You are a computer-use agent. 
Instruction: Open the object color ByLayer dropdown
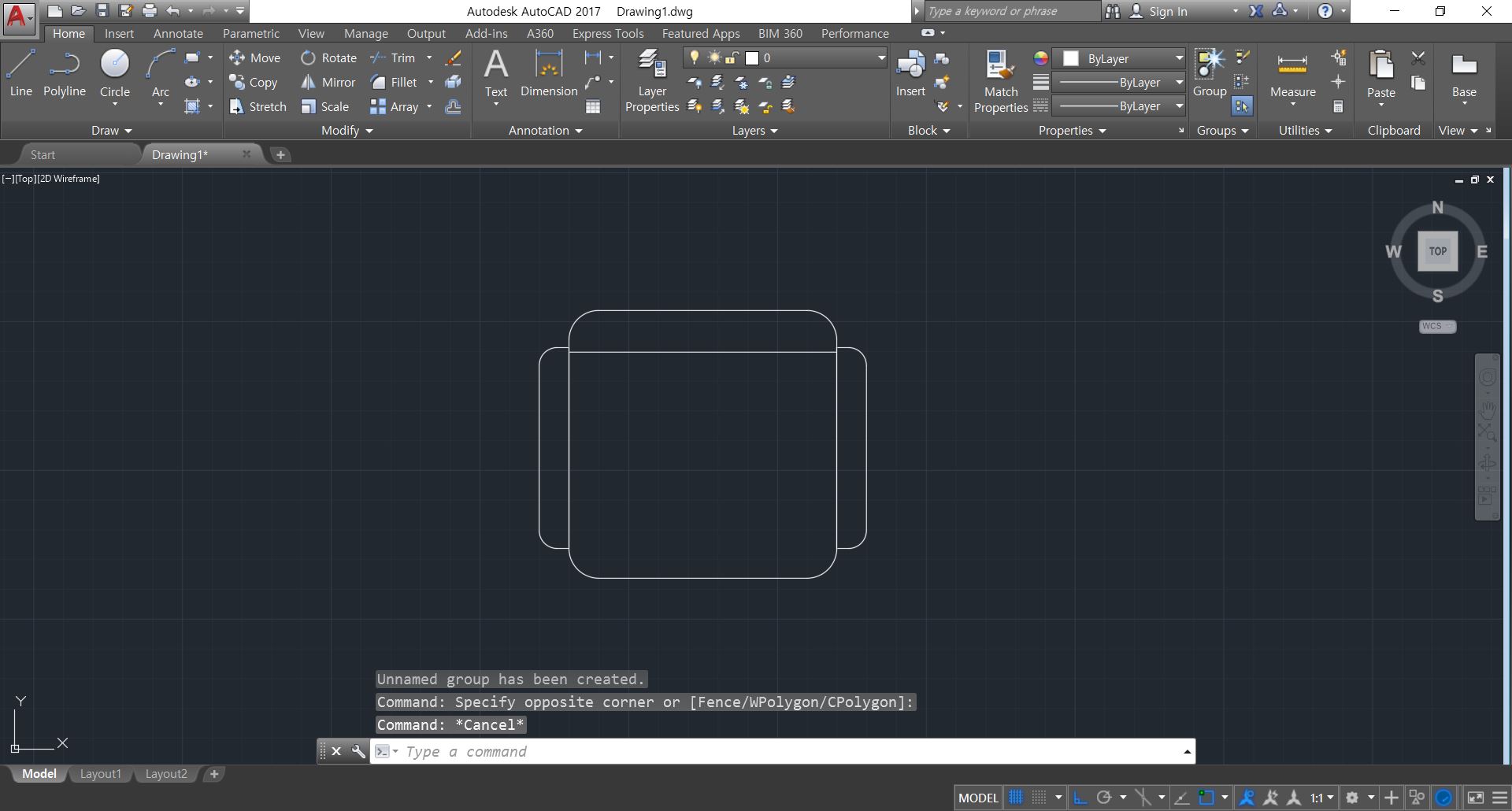(1119, 58)
